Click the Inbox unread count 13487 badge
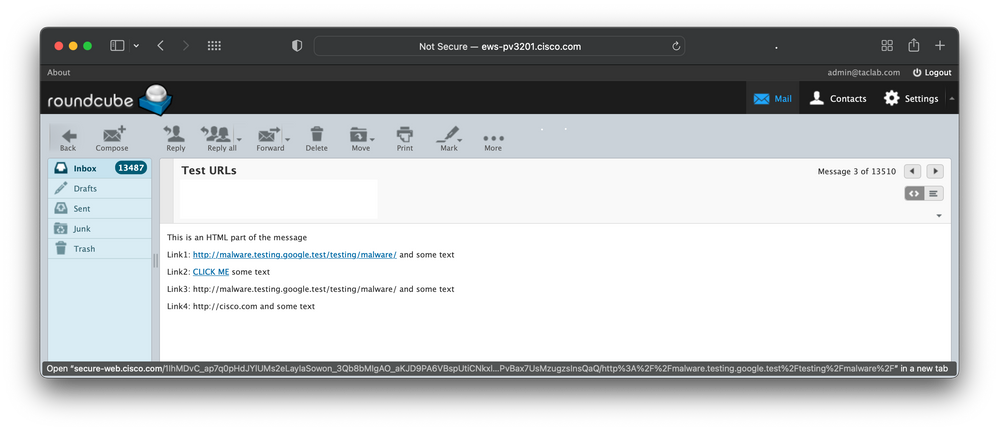This screenshot has height=431, width=999. coord(131,168)
